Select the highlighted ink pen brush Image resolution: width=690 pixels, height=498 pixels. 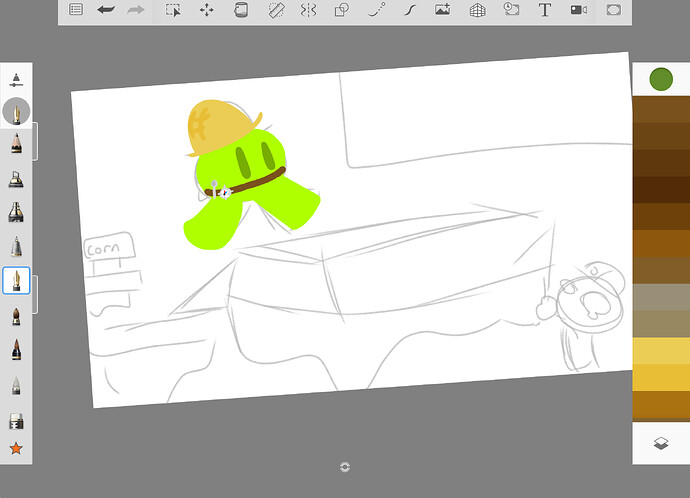pyautogui.click(x=16, y=281)
